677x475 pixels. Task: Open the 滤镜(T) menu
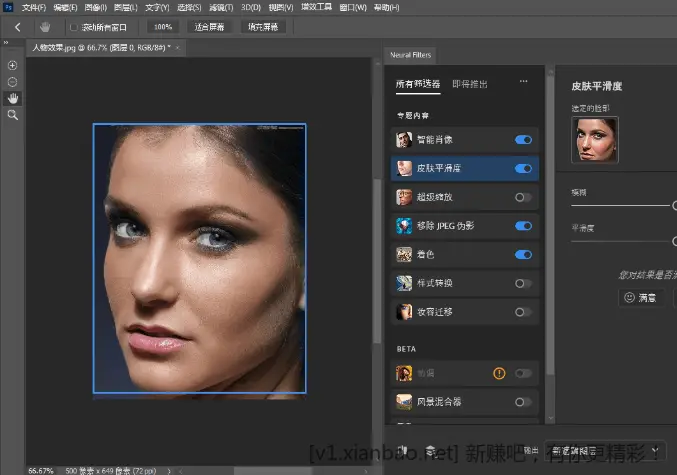point(221,7)
